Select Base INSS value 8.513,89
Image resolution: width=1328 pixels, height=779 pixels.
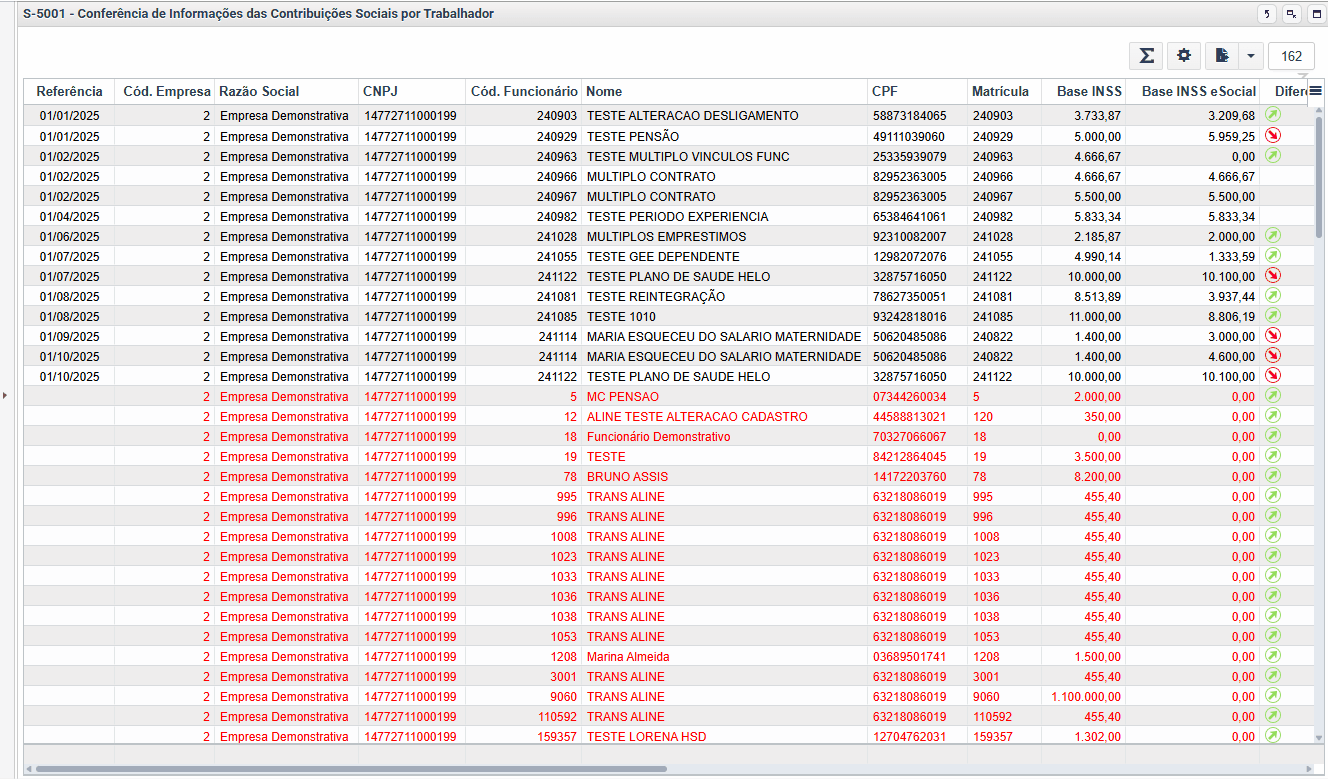1083,296
